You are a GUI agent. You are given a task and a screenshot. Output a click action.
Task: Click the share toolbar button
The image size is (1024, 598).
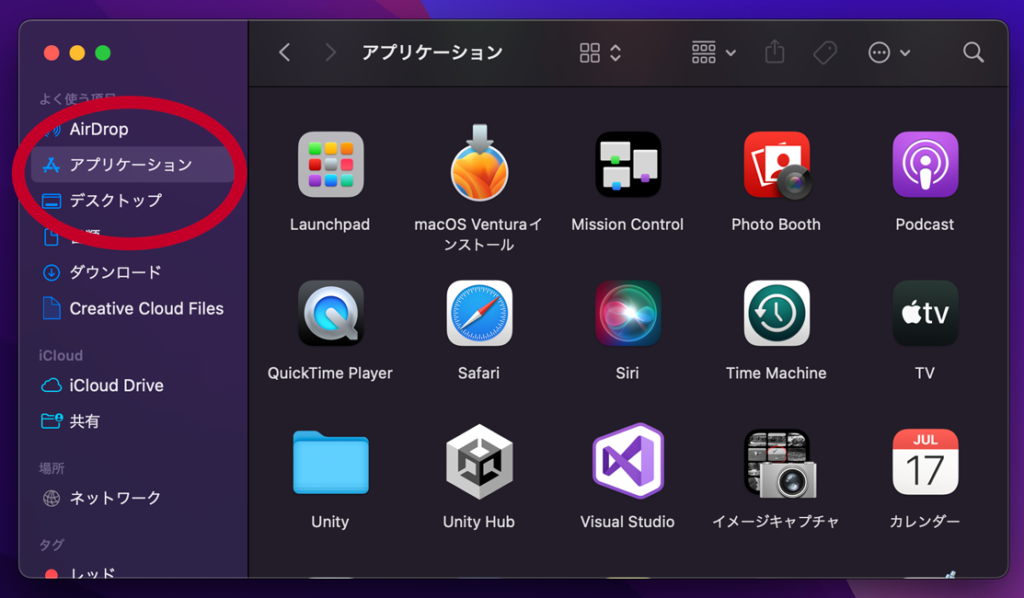tap(775, 53)
